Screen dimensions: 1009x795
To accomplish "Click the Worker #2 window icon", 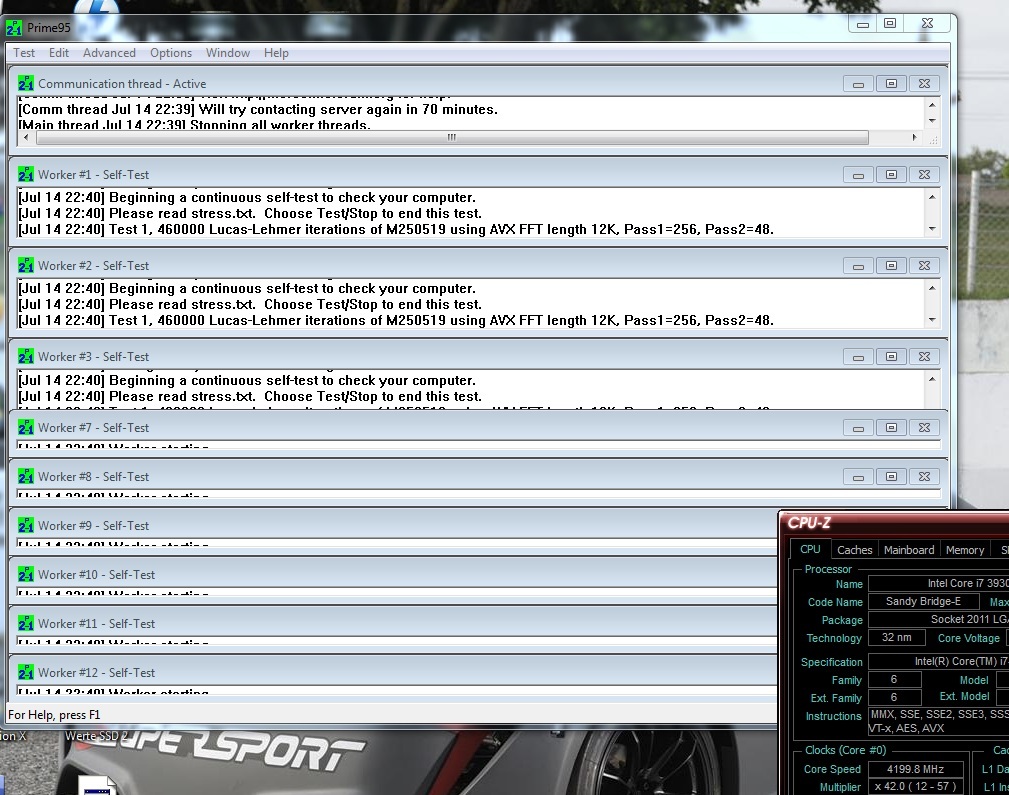I will click(26, 265).
